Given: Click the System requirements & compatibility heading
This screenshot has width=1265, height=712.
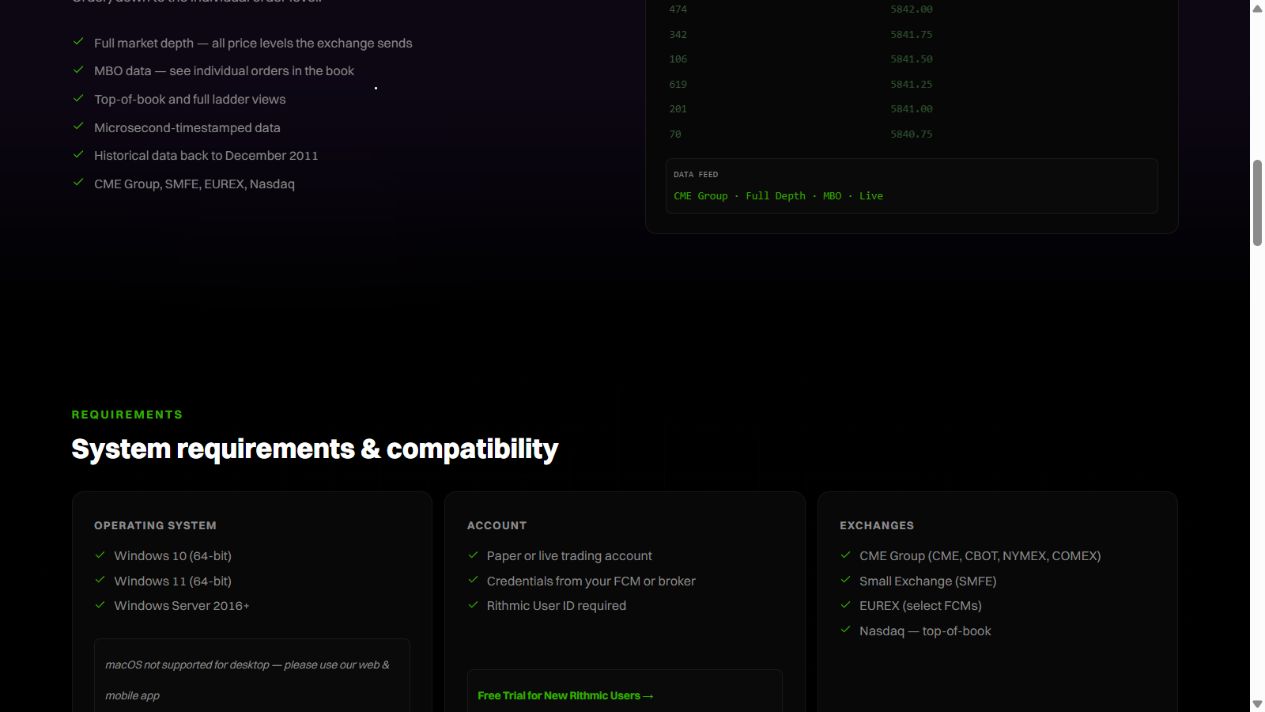Looking at the screenshot, I should [x=315, y=448].
